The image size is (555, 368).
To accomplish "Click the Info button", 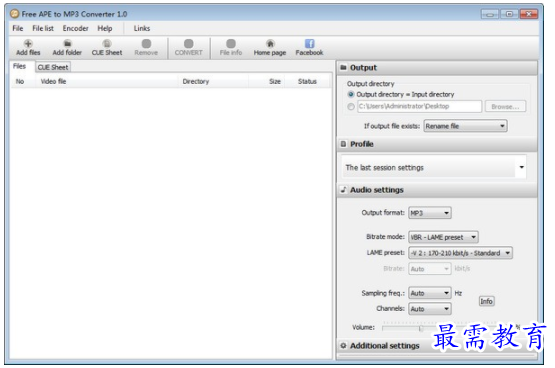I will (486, 301).
